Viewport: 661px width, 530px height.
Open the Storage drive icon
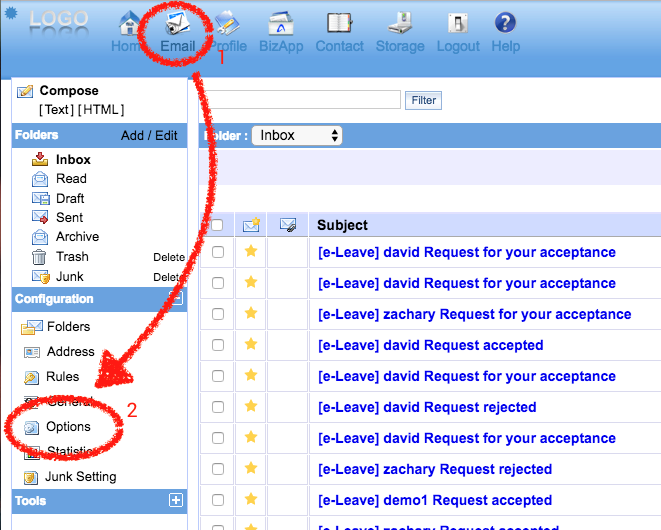pos(400,24)
